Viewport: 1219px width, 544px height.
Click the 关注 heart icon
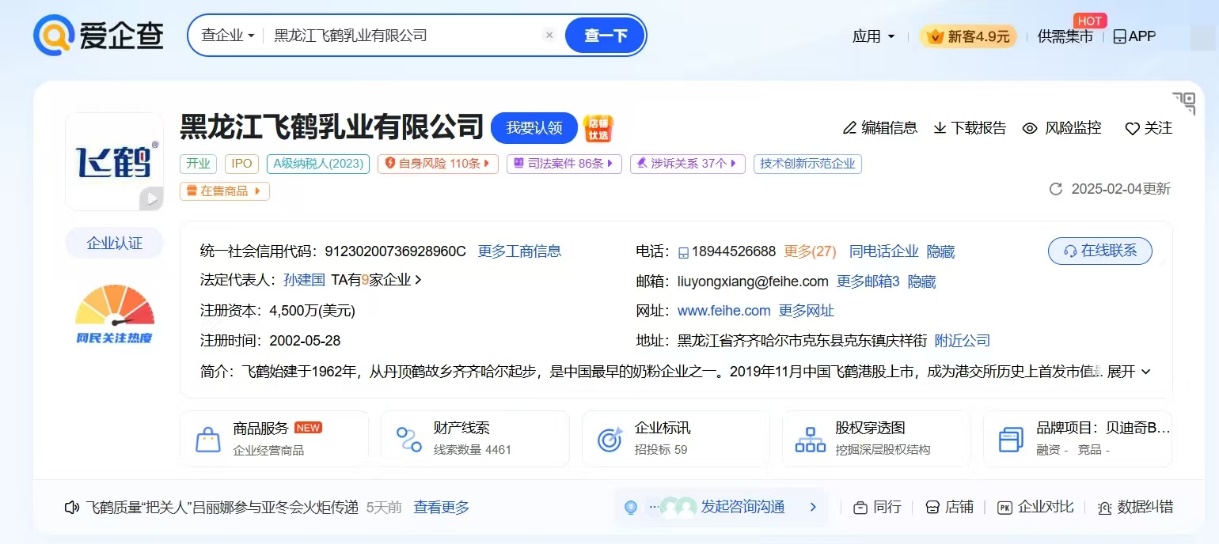tap(1132, 129)
